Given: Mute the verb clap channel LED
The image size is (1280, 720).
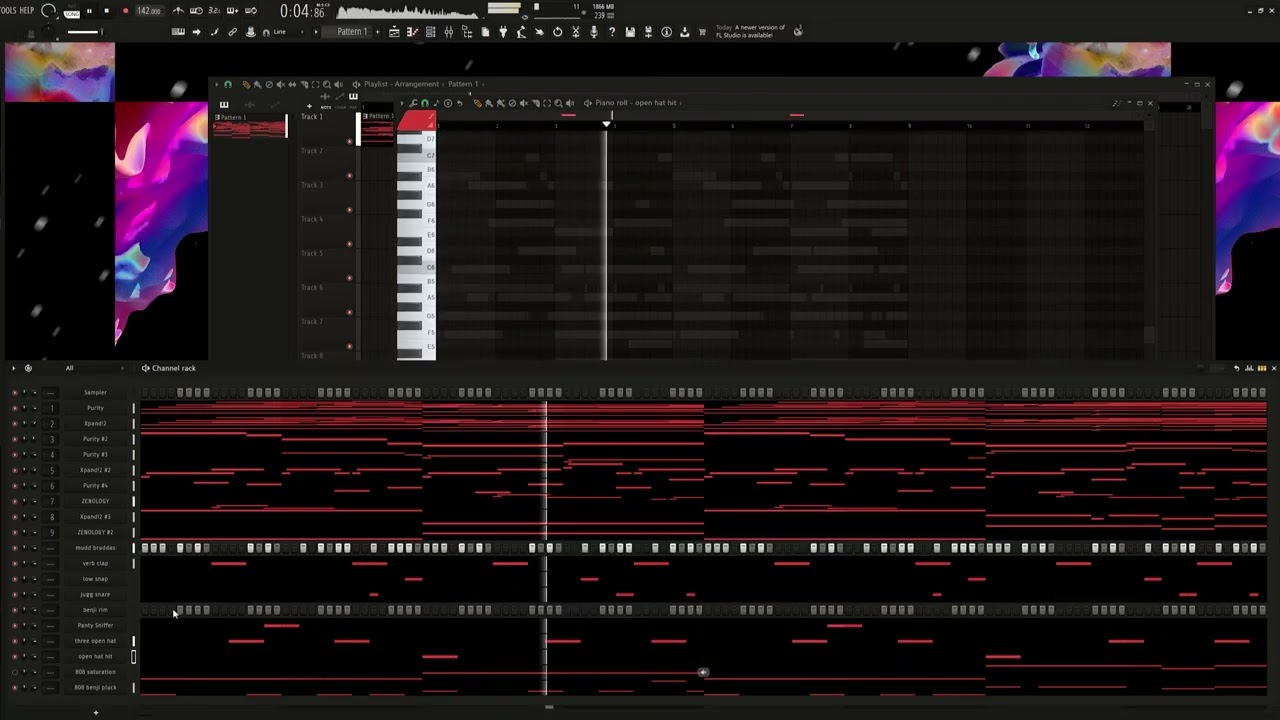Looking at the screenshot, I should (x=14, y=563).
